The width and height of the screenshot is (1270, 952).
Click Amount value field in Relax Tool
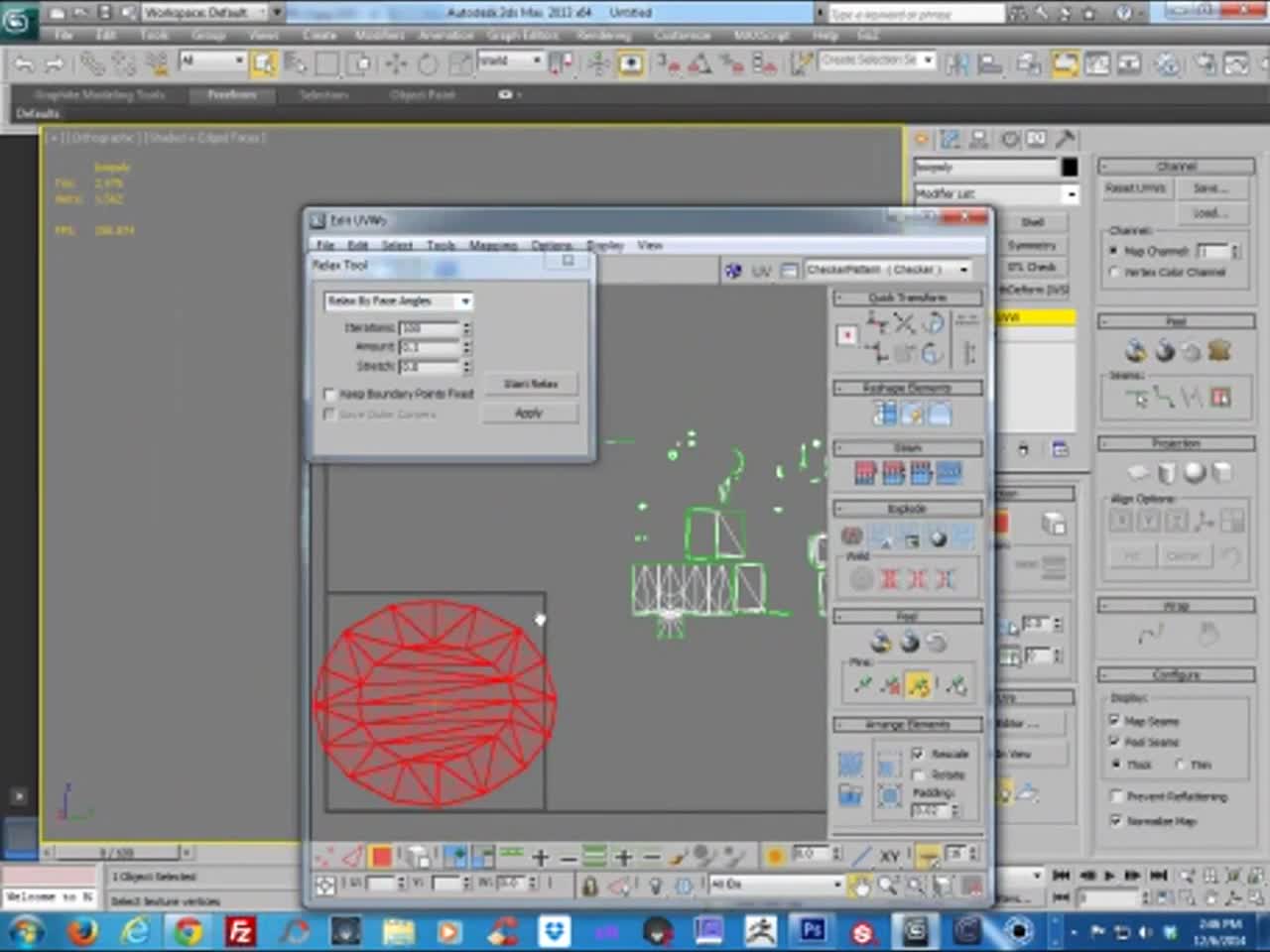[430, 347]
